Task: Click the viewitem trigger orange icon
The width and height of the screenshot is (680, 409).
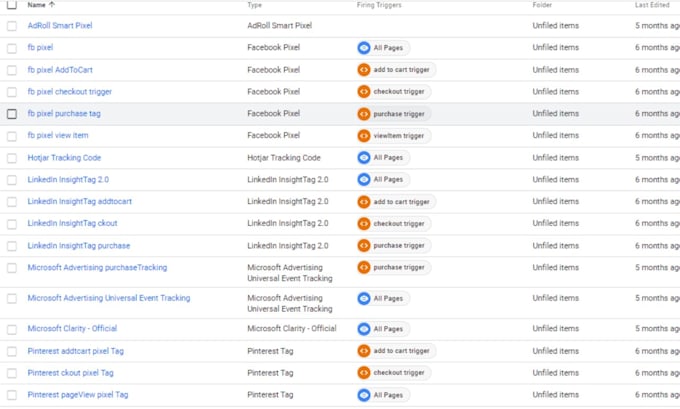Action: [364, 136]
